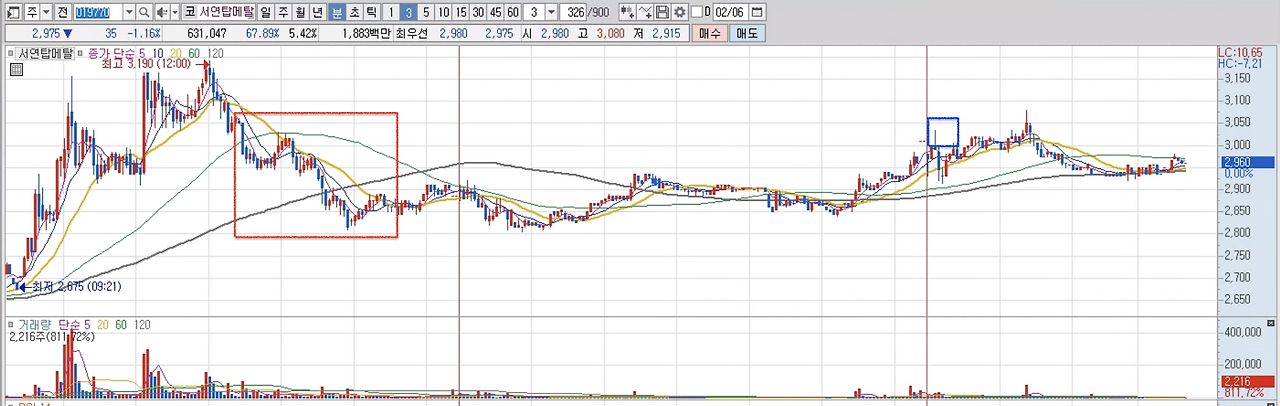Click the window layout icon at toolbar start

(x=14, y=12)
